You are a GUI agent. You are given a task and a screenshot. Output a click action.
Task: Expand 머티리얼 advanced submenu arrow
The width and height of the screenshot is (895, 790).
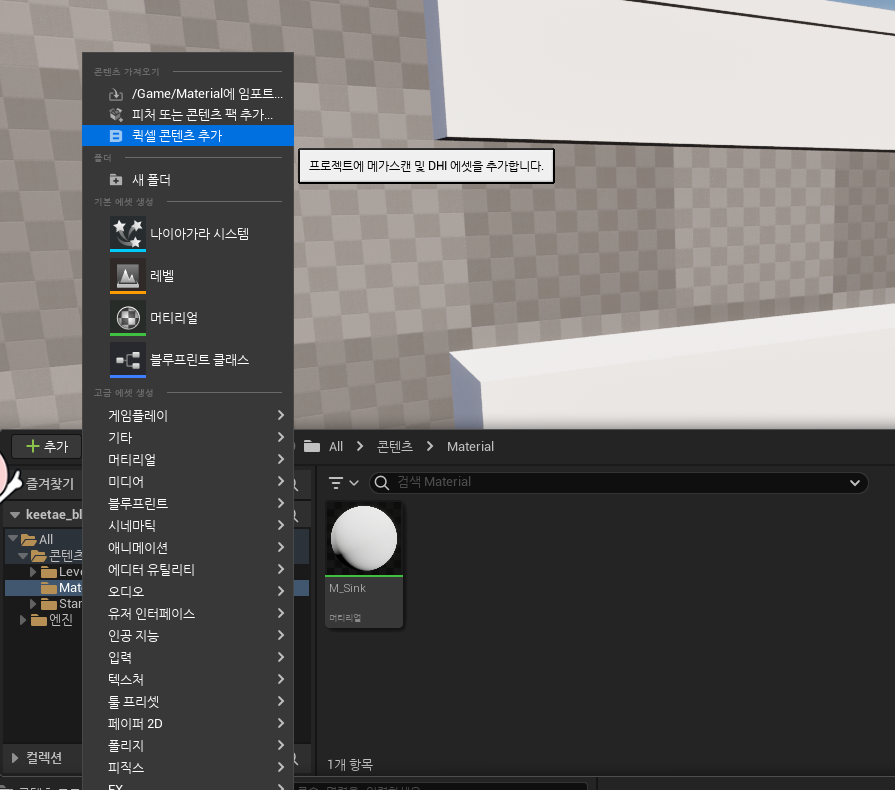(281, 460)
